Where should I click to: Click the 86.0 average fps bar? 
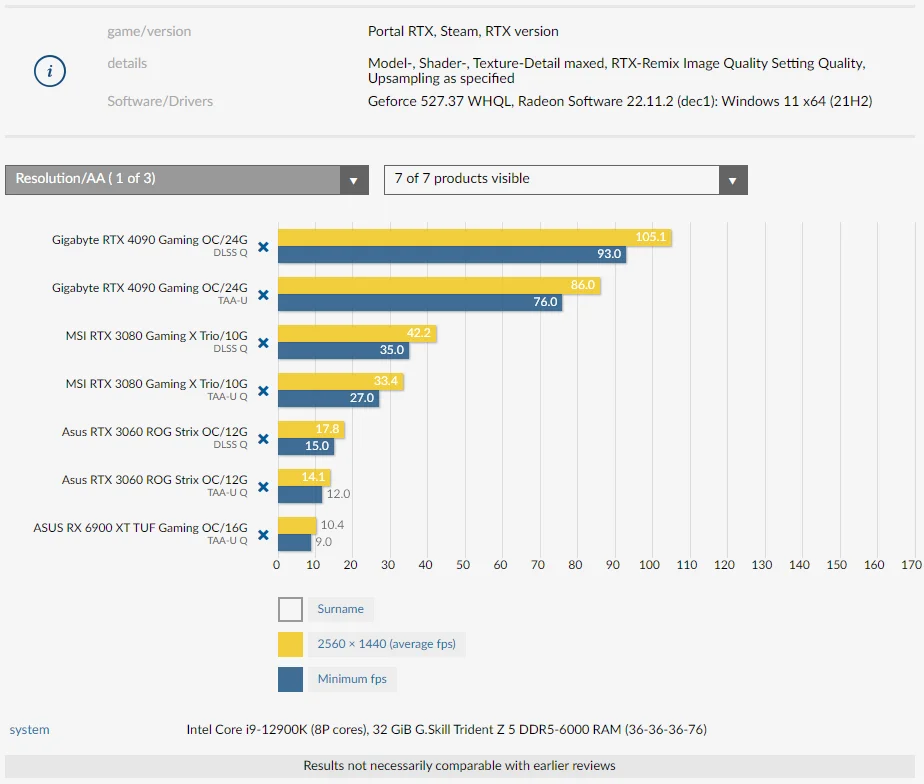[x=439, y=286]
